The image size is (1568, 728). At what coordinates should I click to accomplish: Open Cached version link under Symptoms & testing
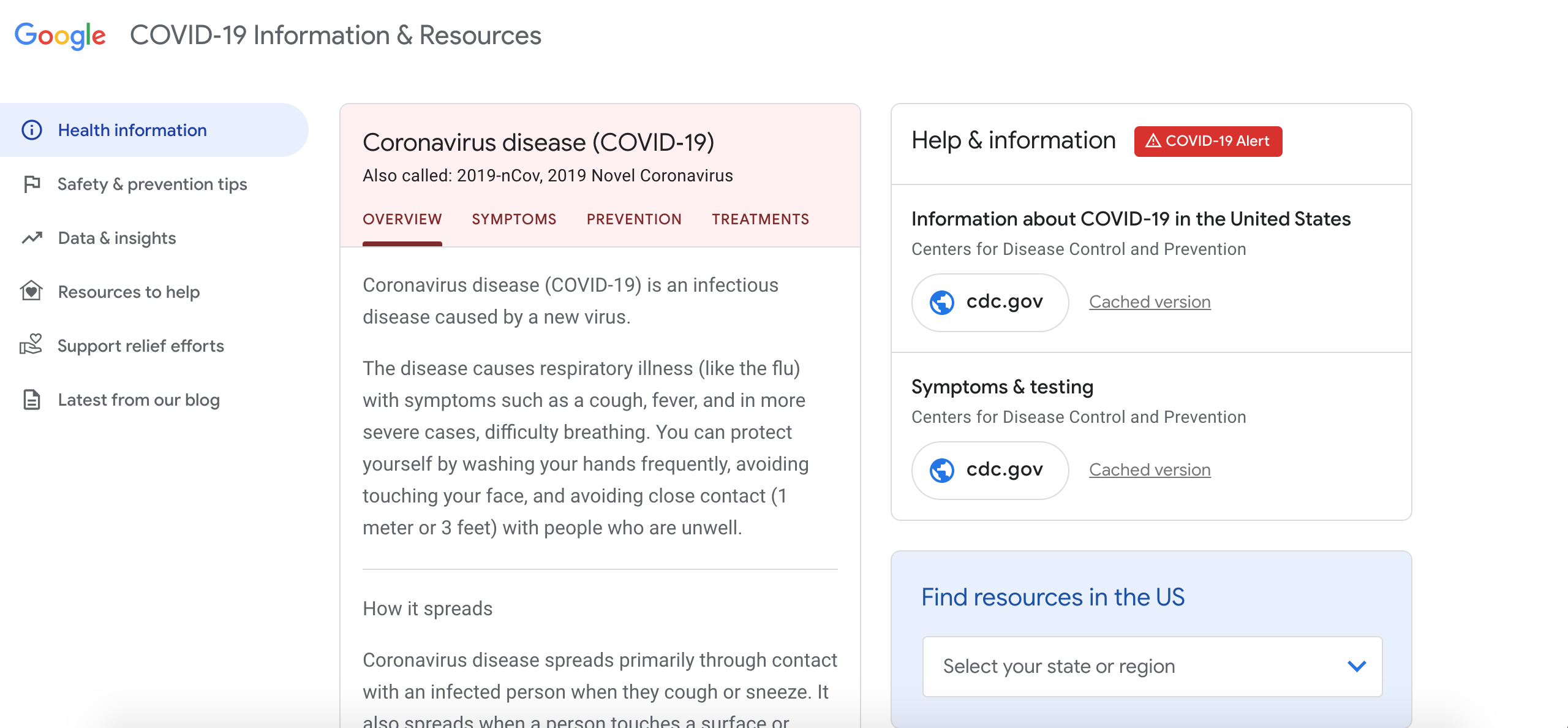1150,470
